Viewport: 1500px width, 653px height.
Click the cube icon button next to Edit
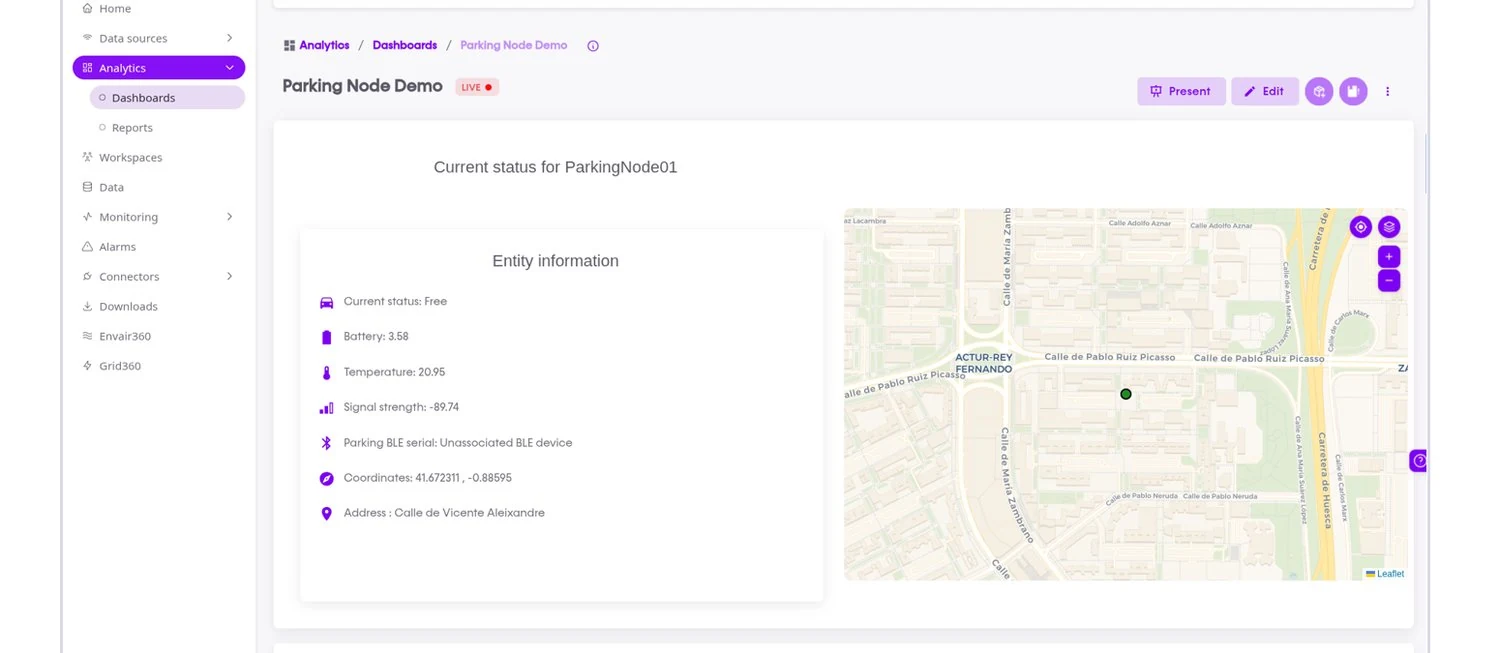(1319, 91)
